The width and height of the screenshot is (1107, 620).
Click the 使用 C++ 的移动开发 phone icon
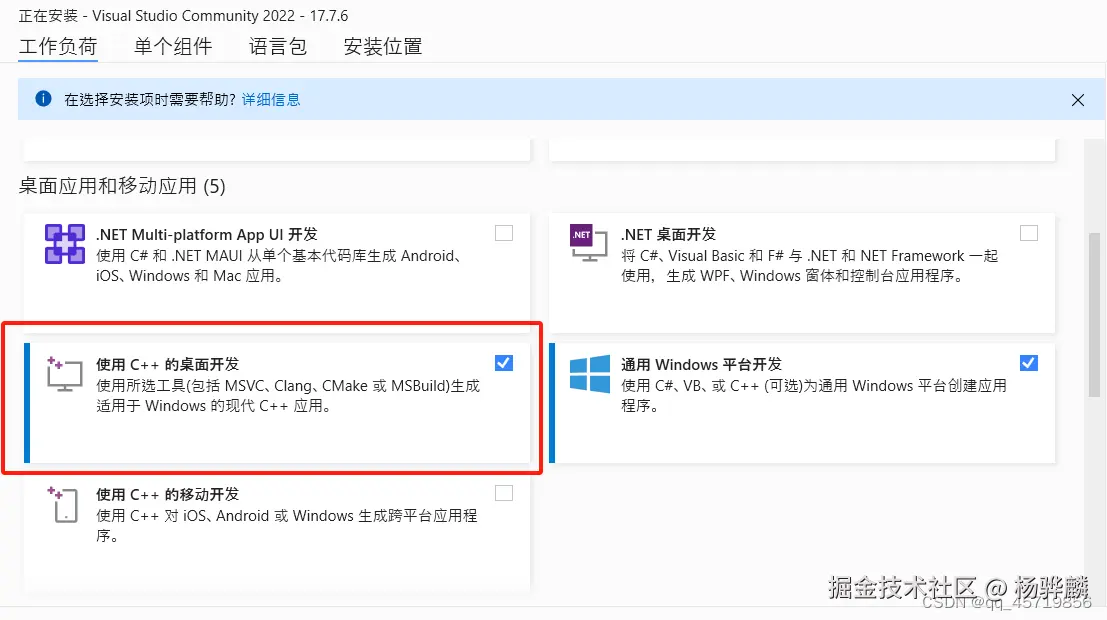tap(64, 504)
